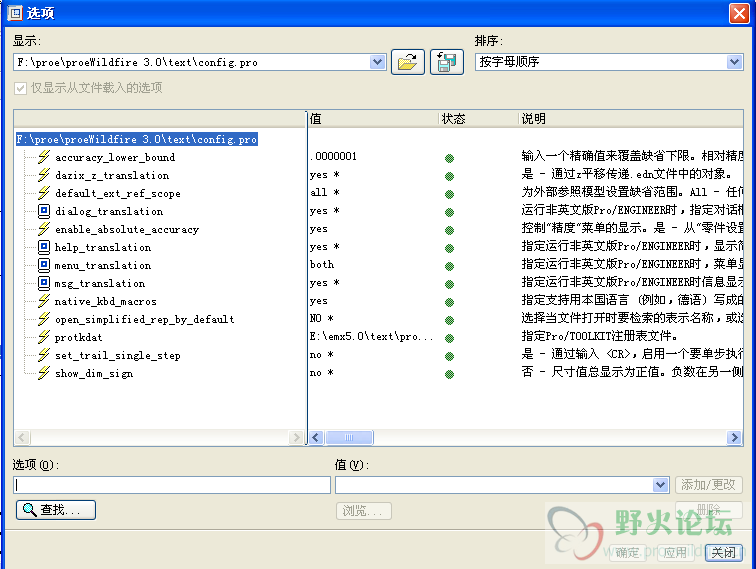756x569 pixels.
Task: Click lightning icon beside native_kbd_macros
Action: pos(44,301)
